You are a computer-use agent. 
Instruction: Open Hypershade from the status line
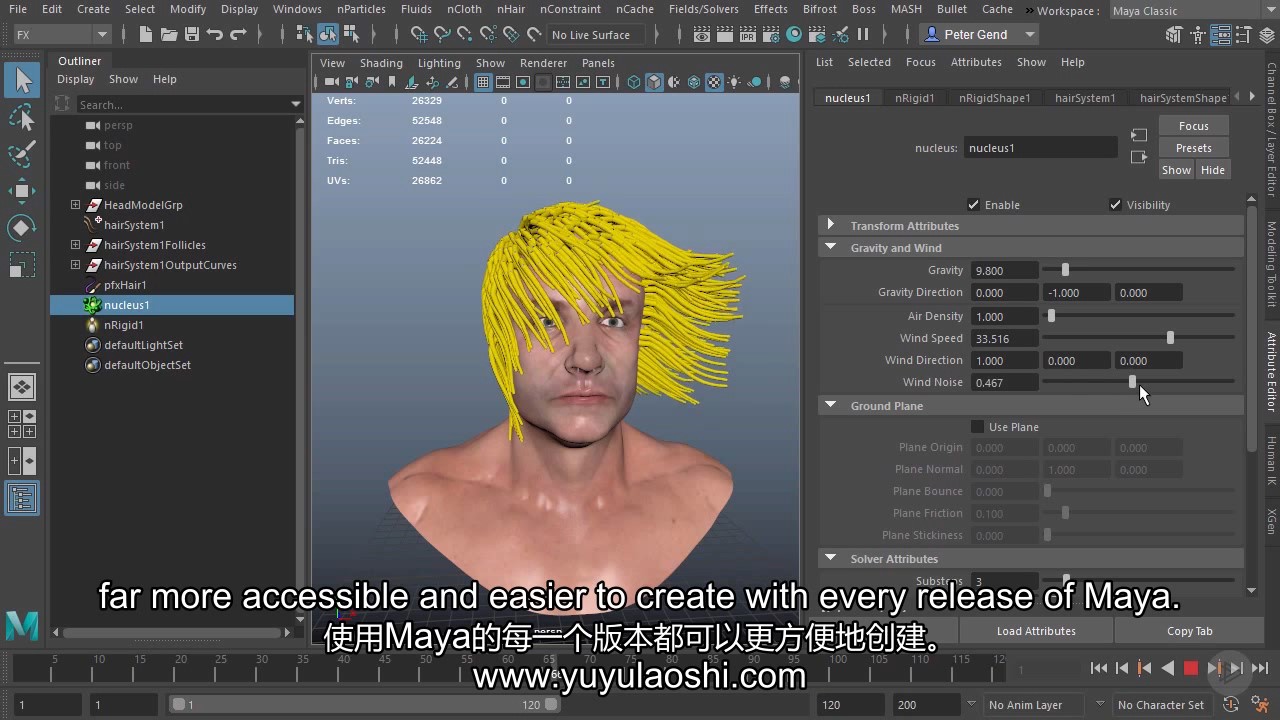794,34
